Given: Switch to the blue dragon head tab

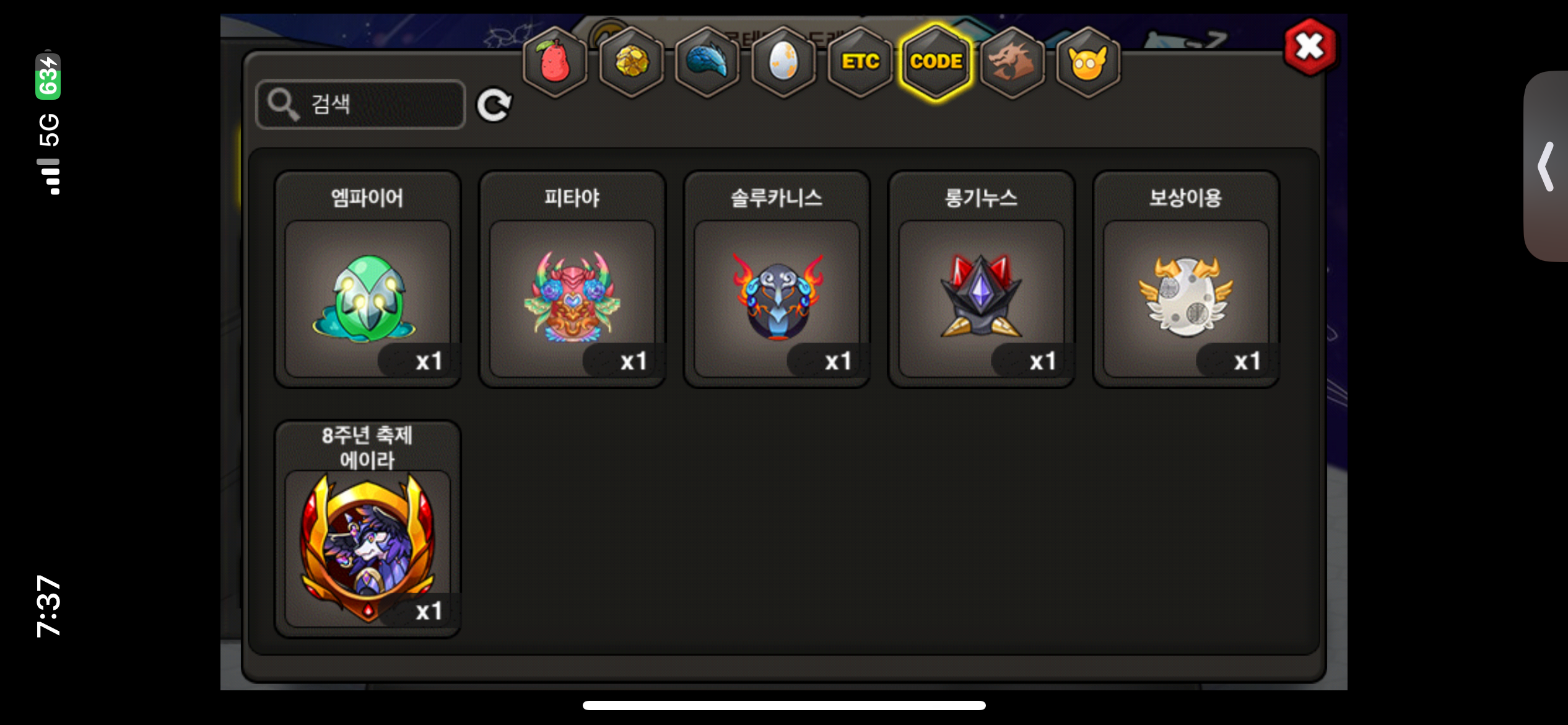Looking at the screenshot, I should [x=707, y=62].
